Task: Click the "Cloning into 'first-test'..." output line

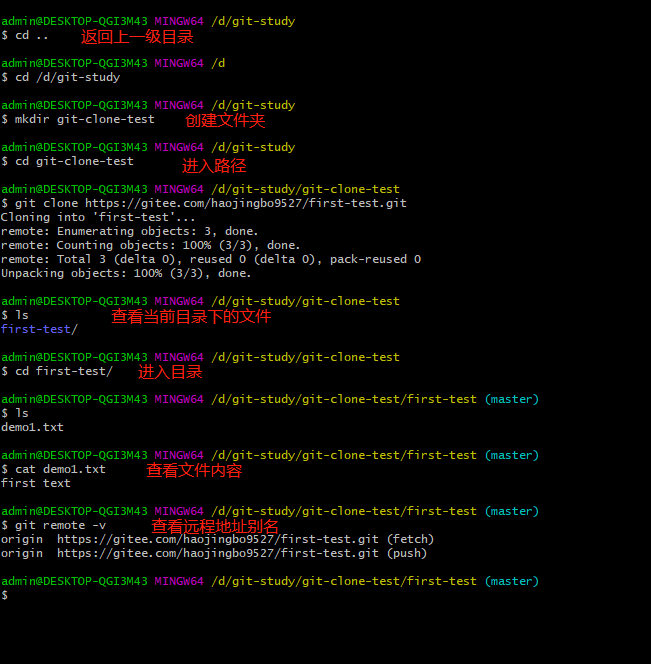Action: (98, 217)
